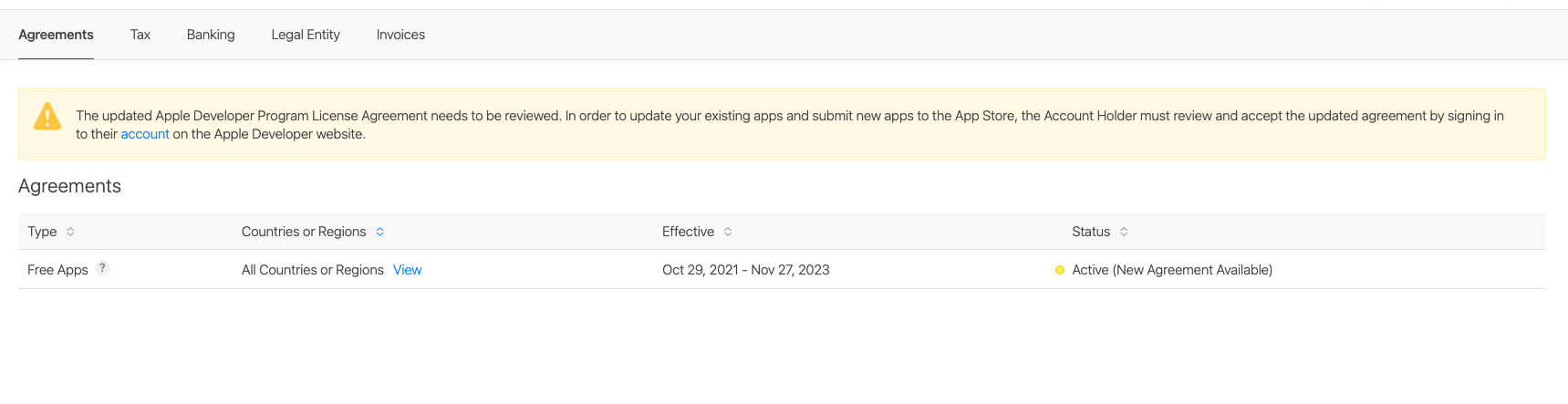This screenshot has width=1568, height=404.
Task: Click the yellow status dot indicator
Action: (1060, 270)
